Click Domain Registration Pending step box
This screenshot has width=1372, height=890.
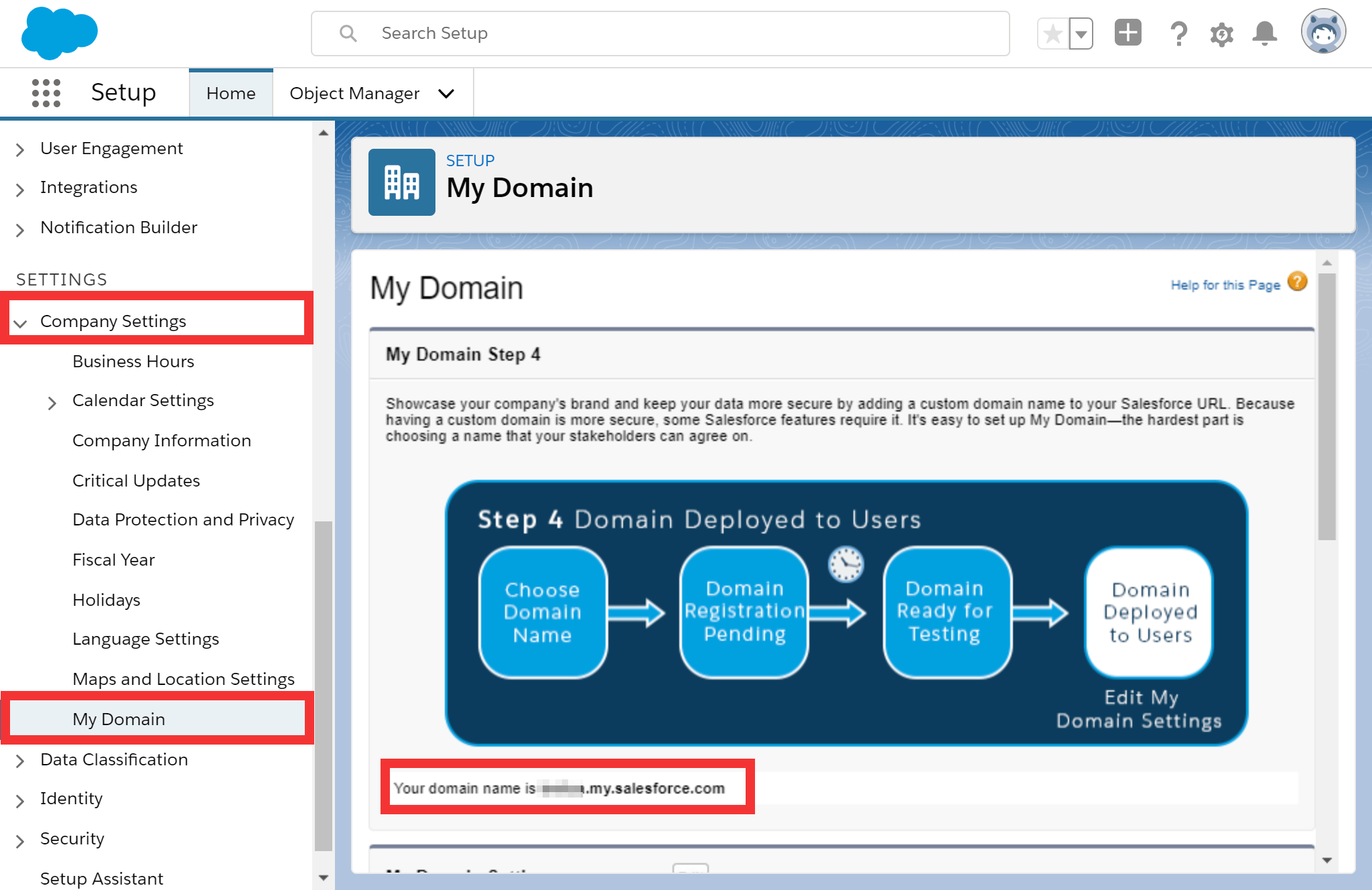(744, 613)
